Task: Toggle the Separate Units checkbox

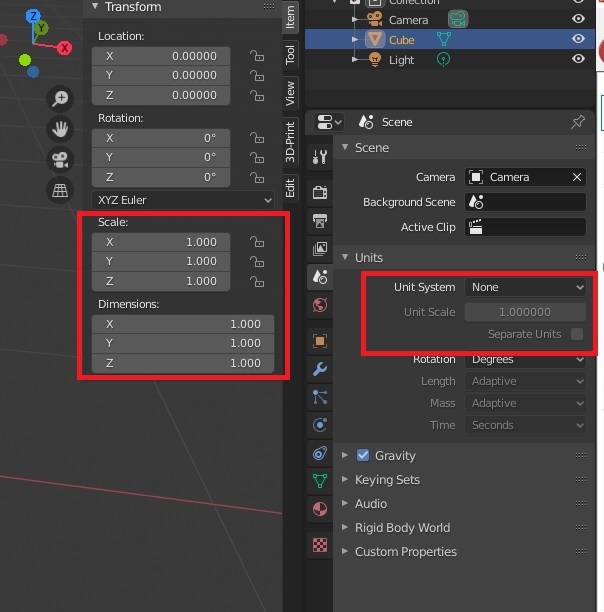Action: 577,334
